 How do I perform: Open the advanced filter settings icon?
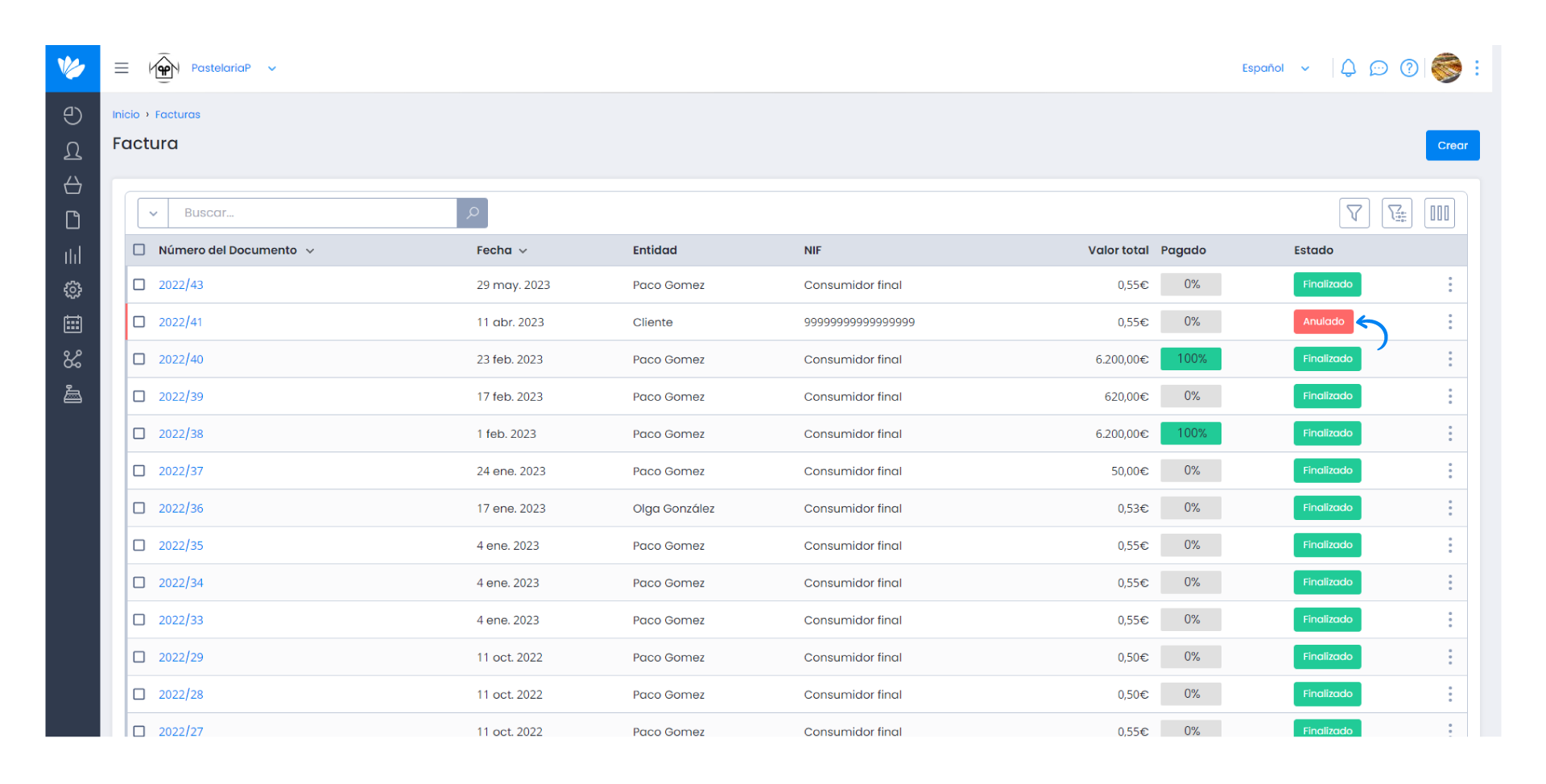tap(1397, 213)
